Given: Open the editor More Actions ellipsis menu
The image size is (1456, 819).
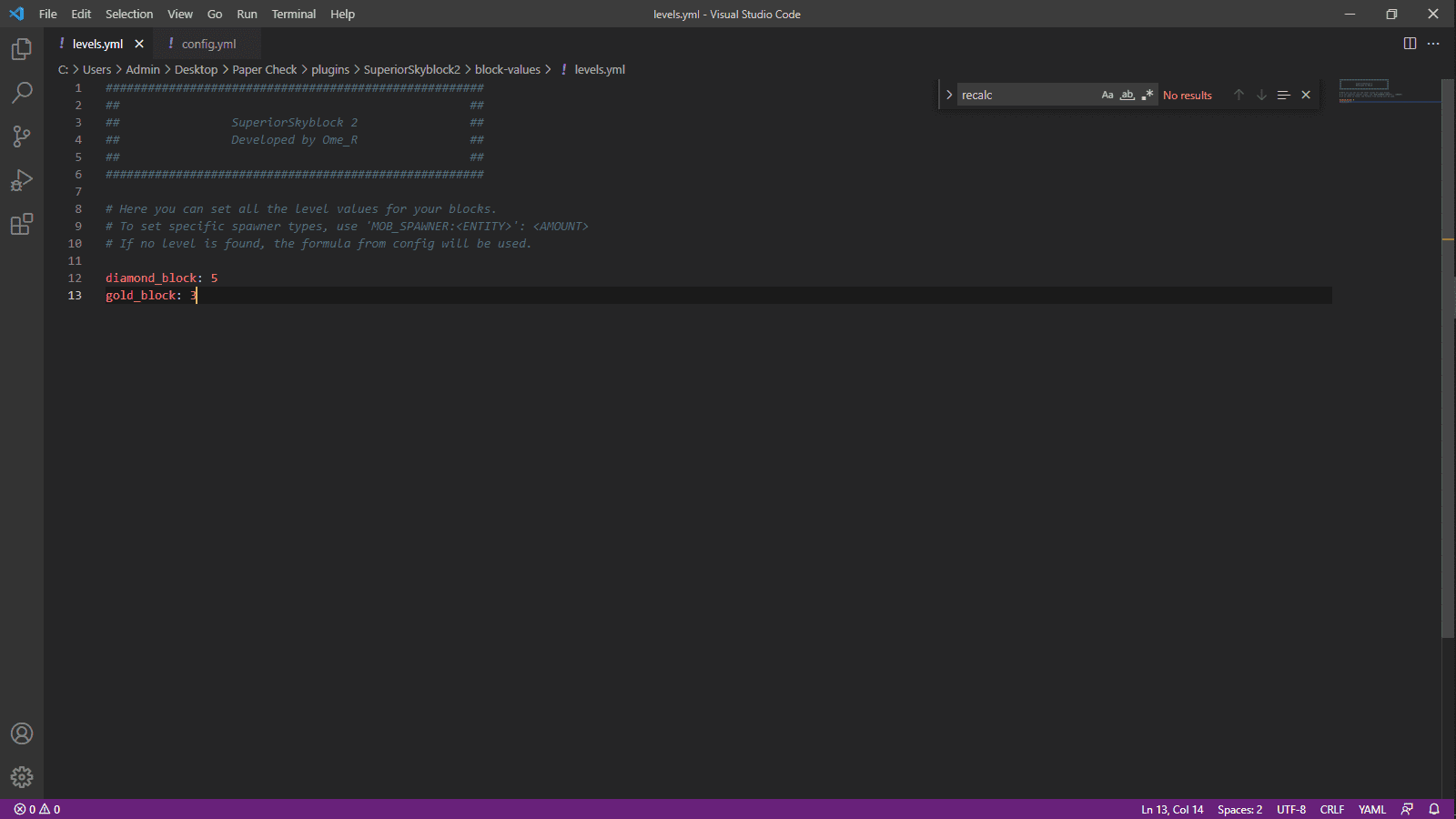Looking at the screenshot, I should pos(1433,44).
